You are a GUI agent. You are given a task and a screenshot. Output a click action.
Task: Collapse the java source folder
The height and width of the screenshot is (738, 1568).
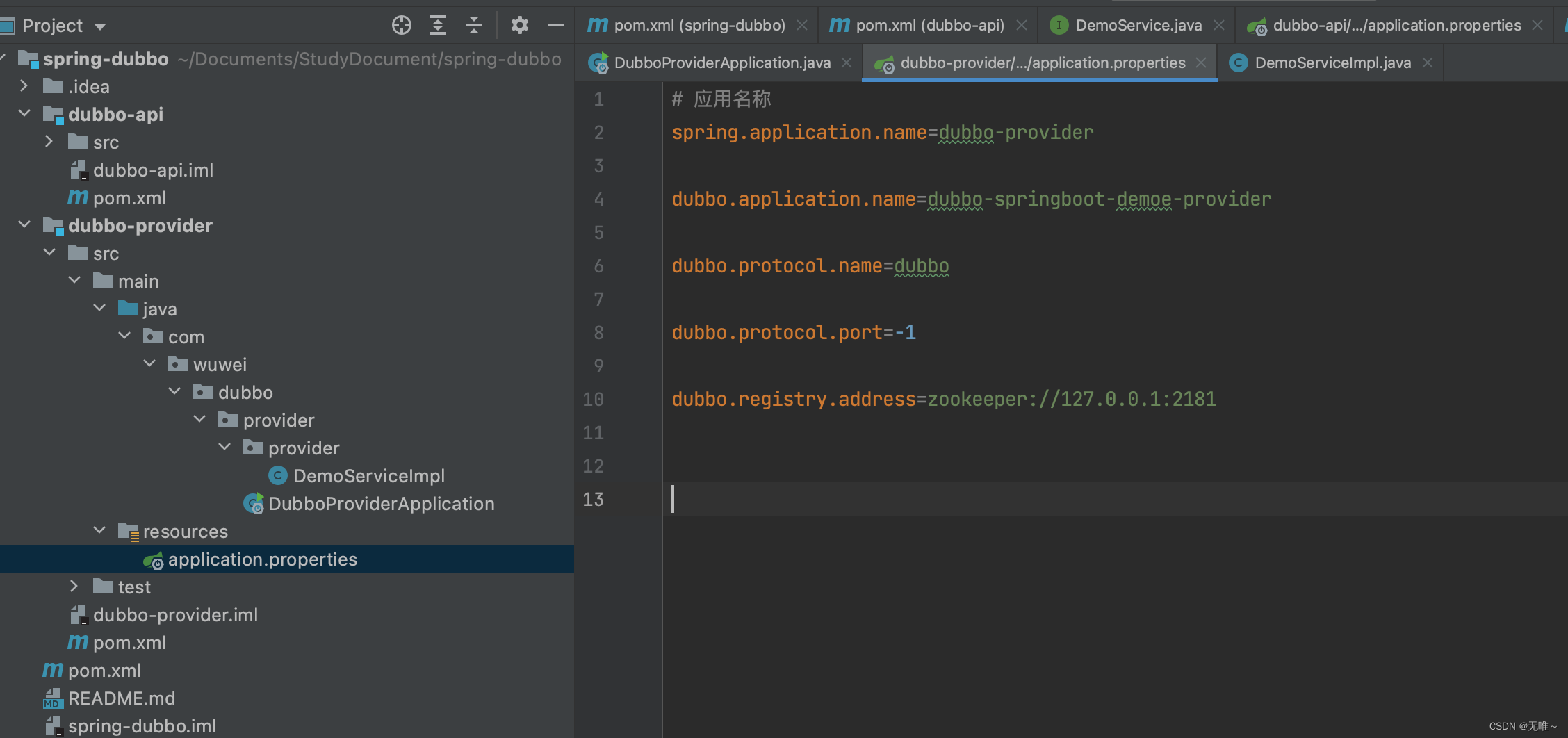coord(99,309)
